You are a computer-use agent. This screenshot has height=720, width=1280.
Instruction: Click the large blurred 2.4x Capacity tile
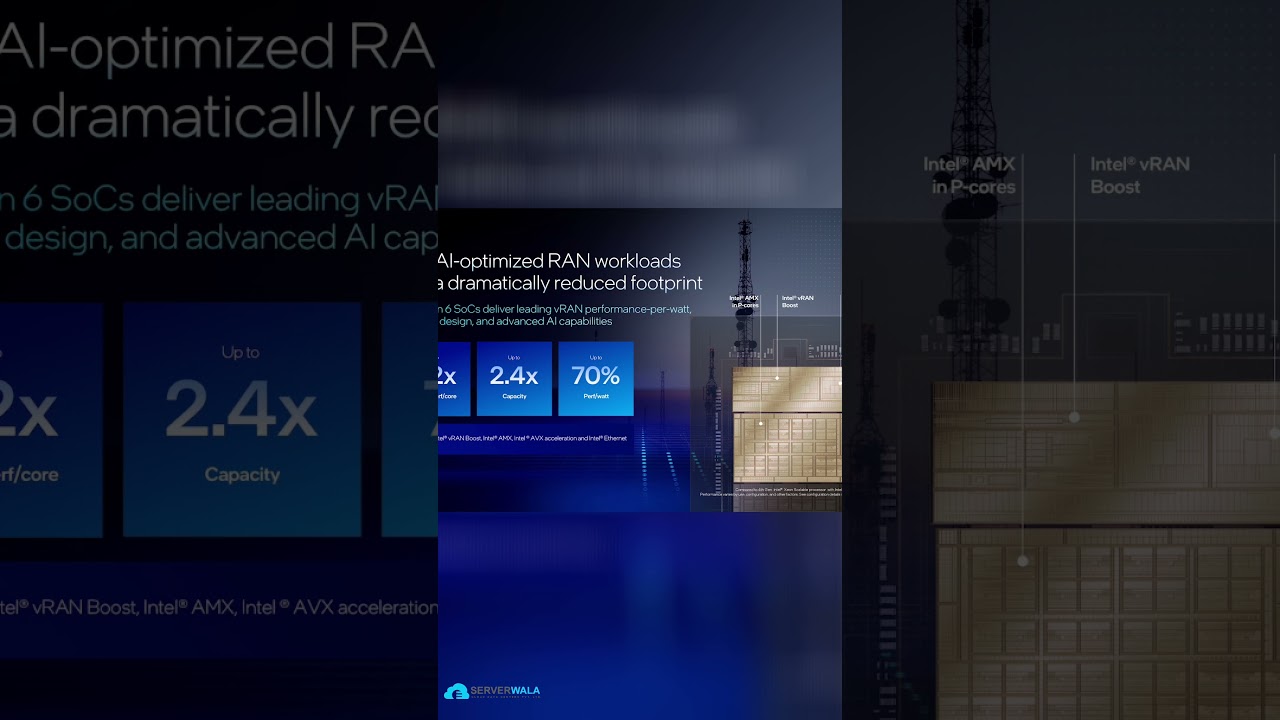coord(241,418)
